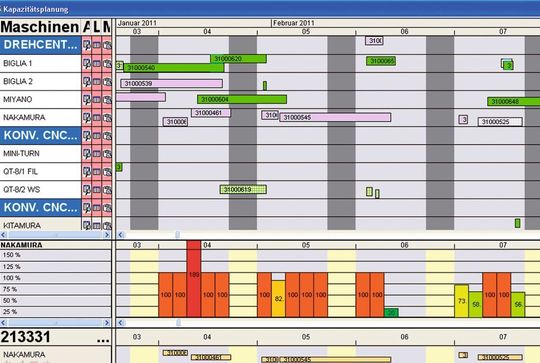Click the green 58 utilization bar
The width and height of the screenshot is (540, 363).
click(476, 305)
